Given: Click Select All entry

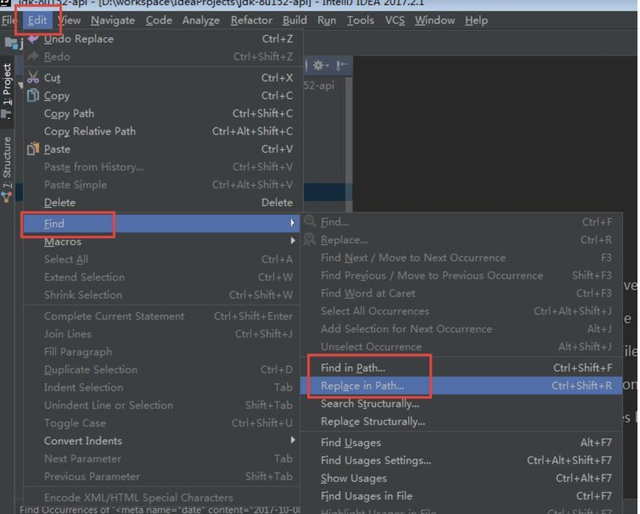Looking at the screenshot, I should click(x=162, y=259).
